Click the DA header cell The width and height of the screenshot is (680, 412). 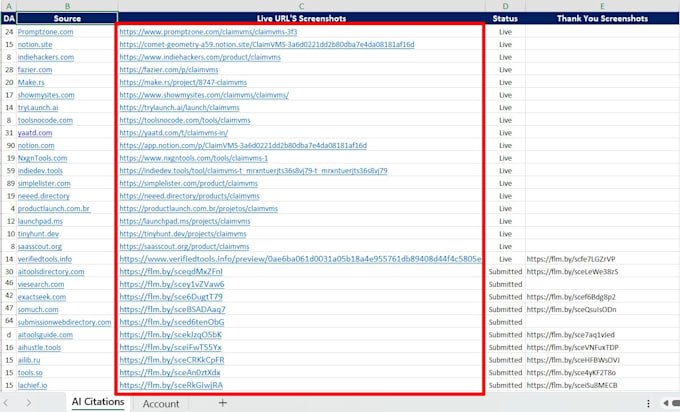[x=9, y=18]
